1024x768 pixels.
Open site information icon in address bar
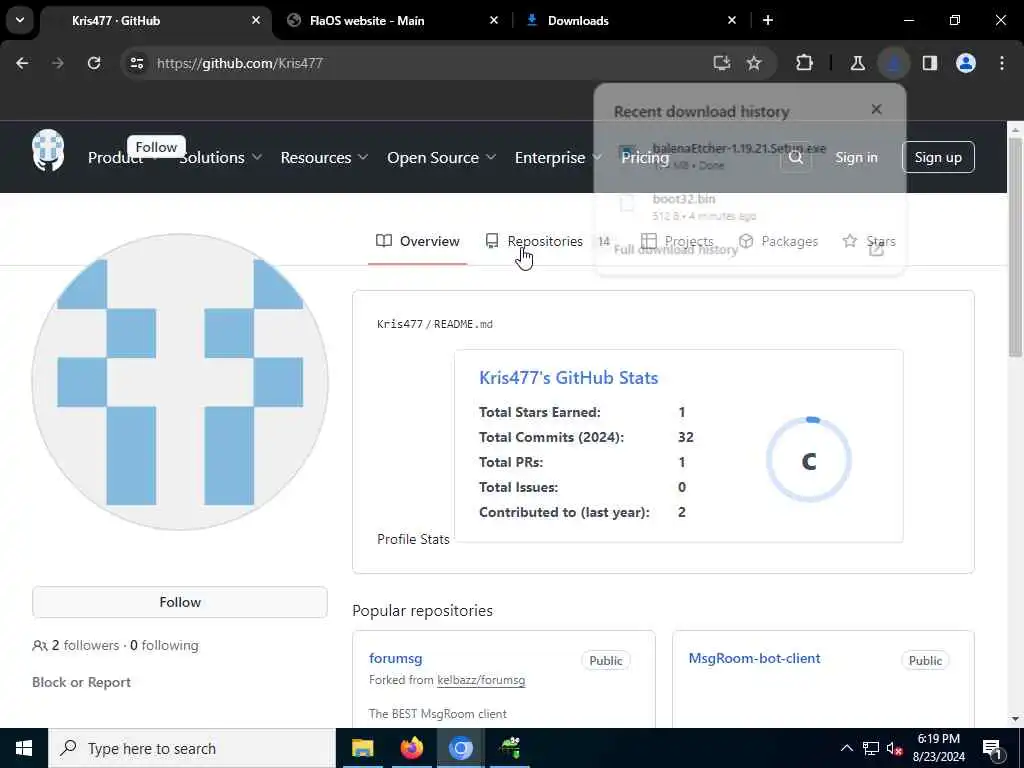click(x=136, y=63)
